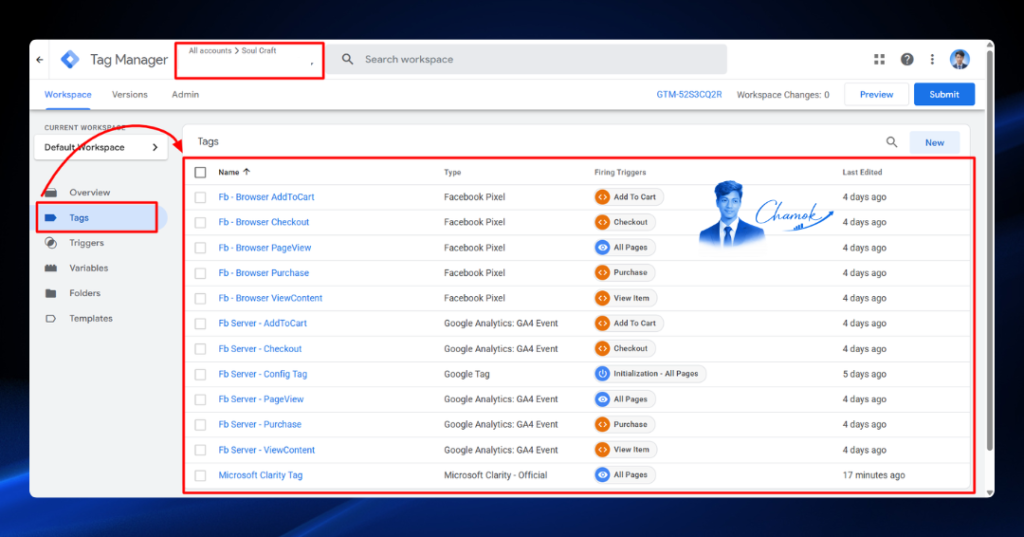1024x537 pixels.
Task: Check the box for Fb - Browser AddToCart
Action: coord(200,197)
